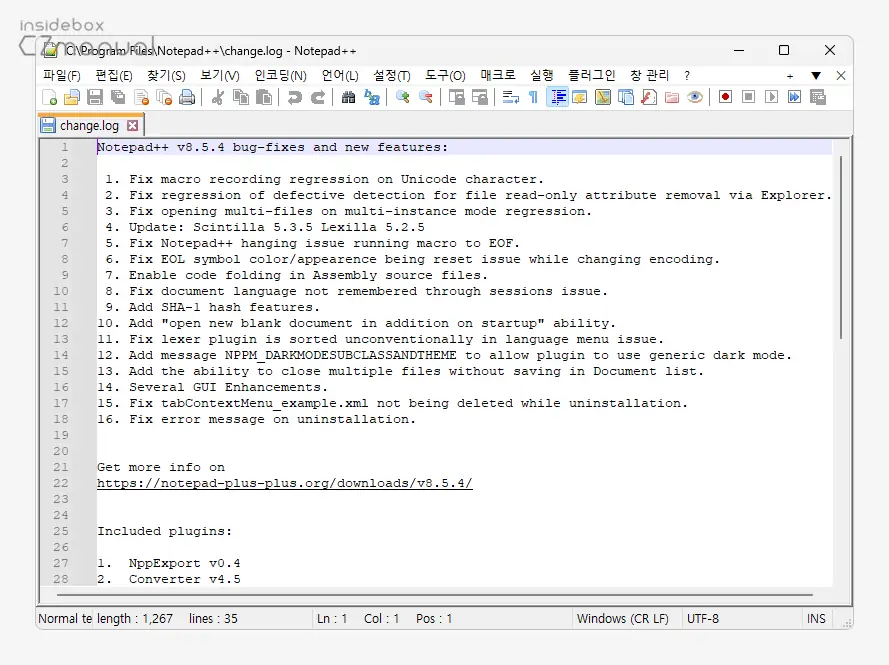Click the Windows (CR LF) status bar button

point(624,618)
